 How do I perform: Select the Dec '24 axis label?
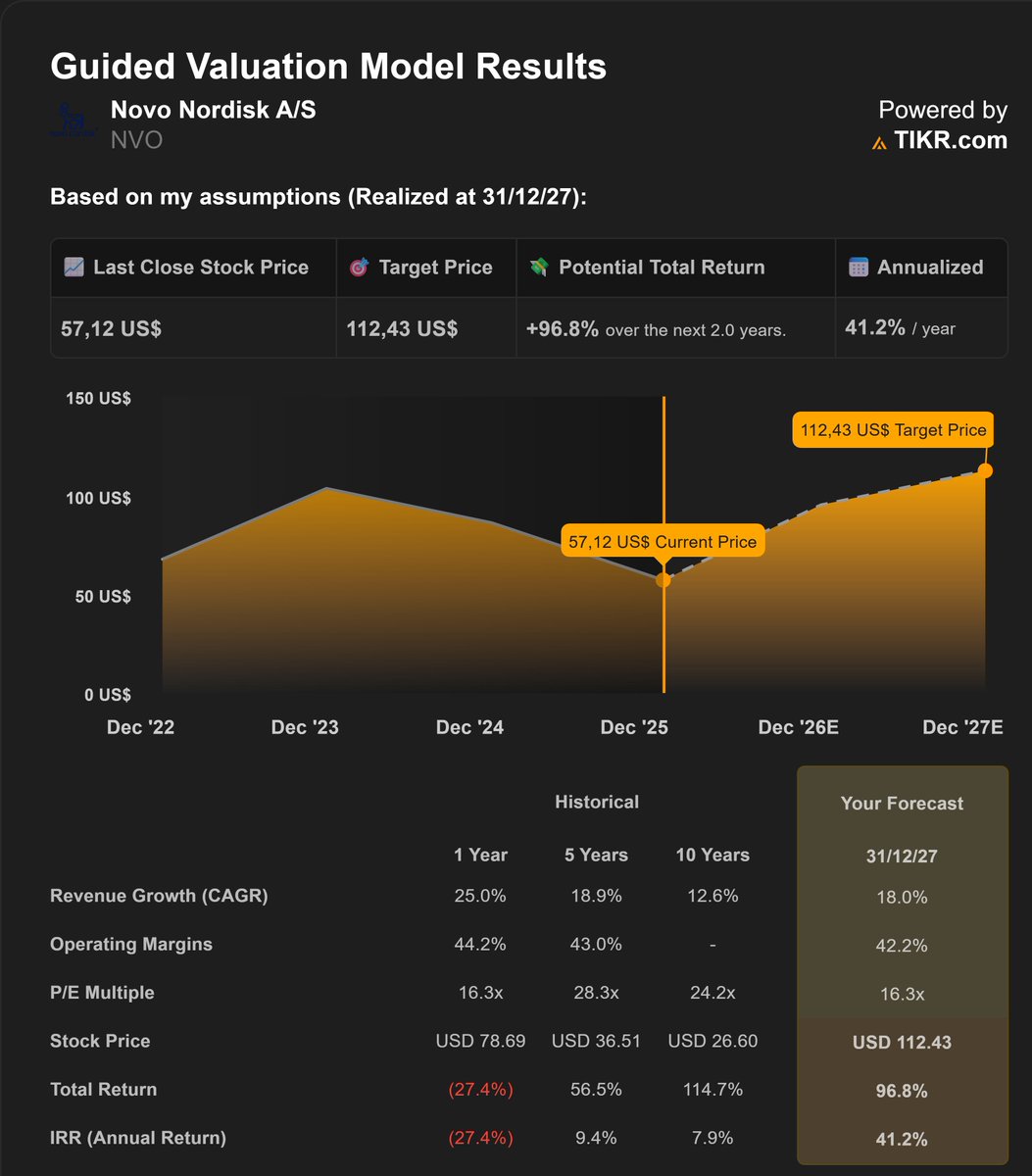pos(469,727)
